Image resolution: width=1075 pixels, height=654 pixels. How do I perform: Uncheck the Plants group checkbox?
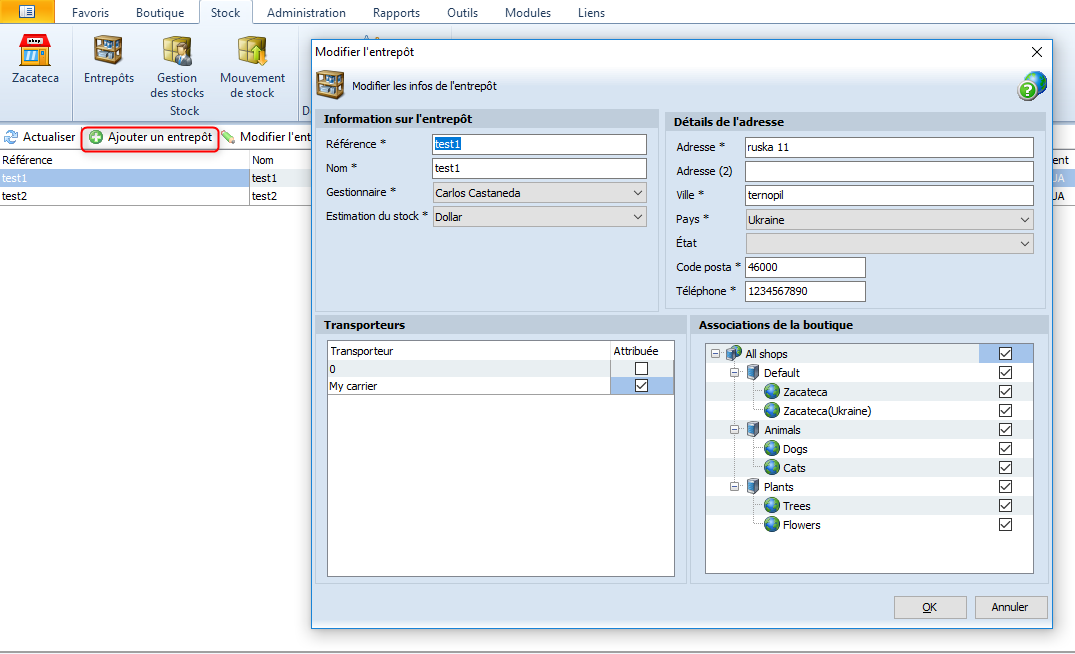click(1005, 487)
